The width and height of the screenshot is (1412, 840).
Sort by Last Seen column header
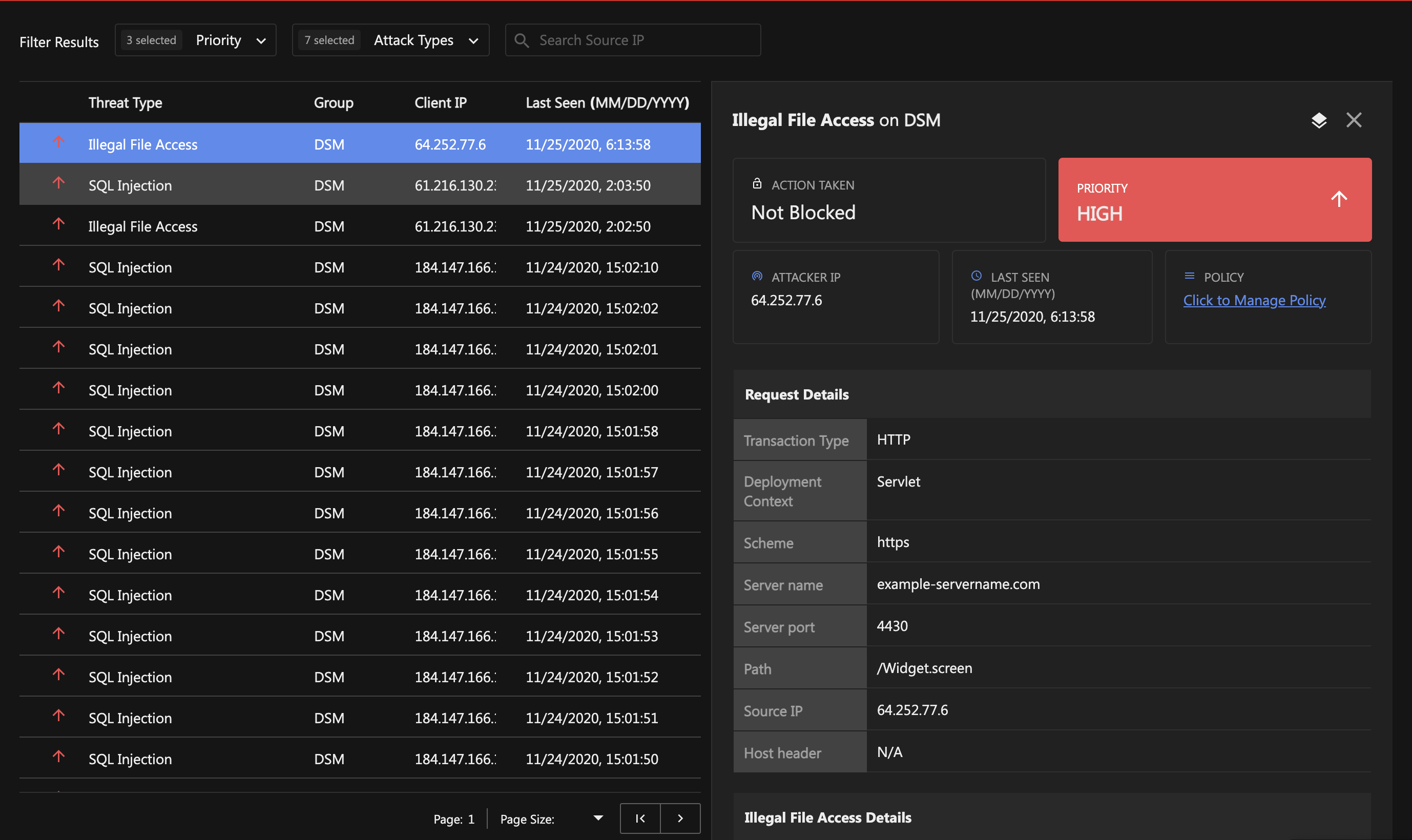tap(608, 102)
